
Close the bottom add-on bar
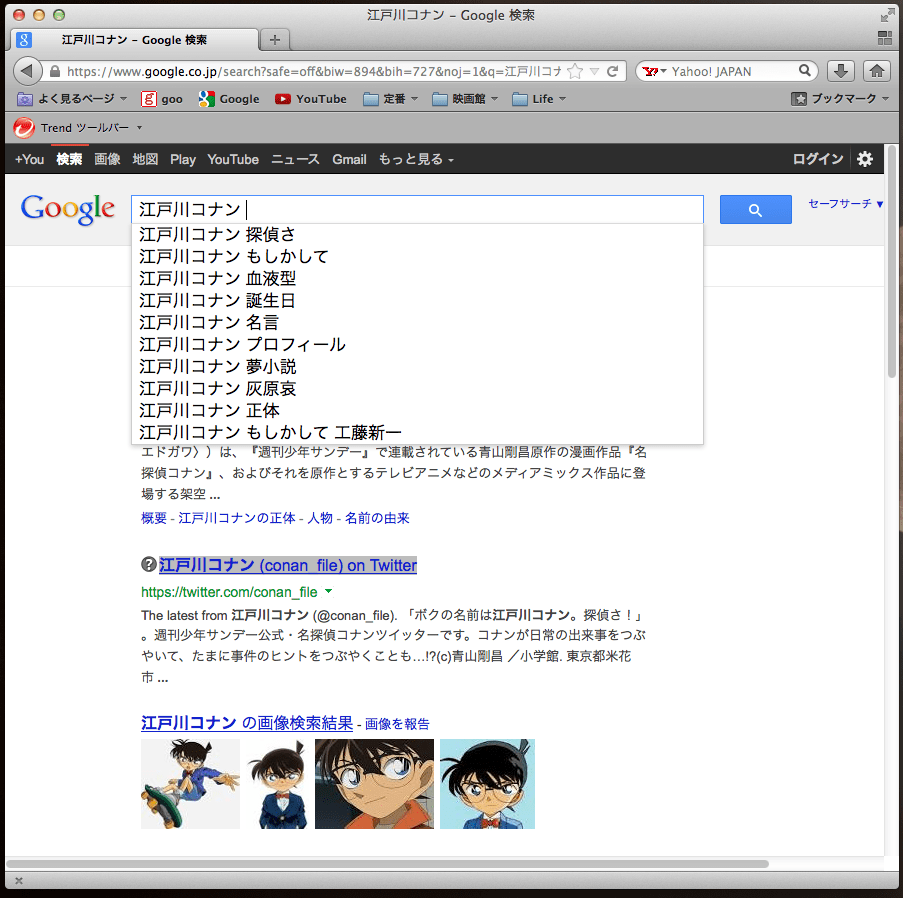click(18, 881)
